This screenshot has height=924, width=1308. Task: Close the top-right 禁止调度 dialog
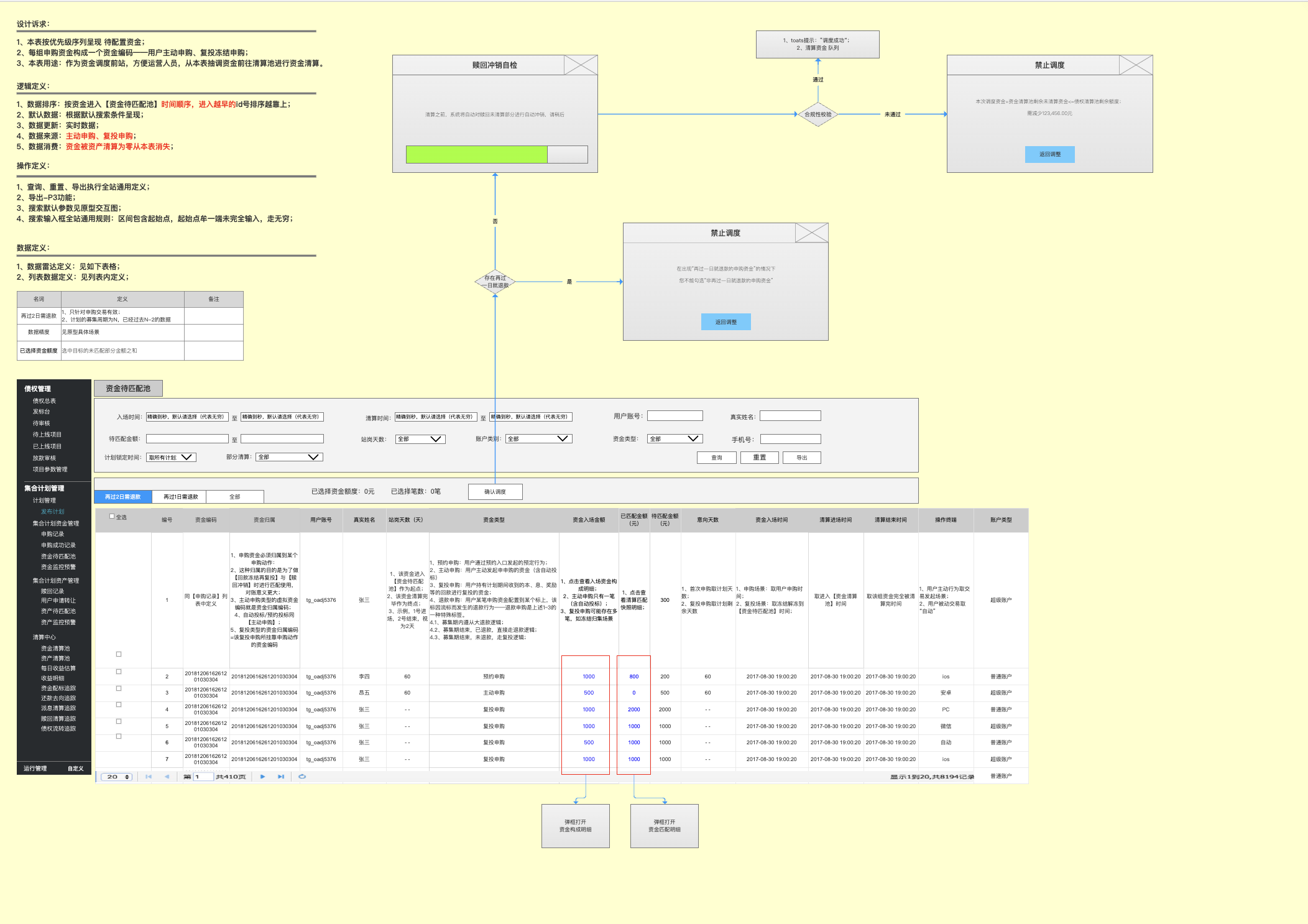point(1136,65)
